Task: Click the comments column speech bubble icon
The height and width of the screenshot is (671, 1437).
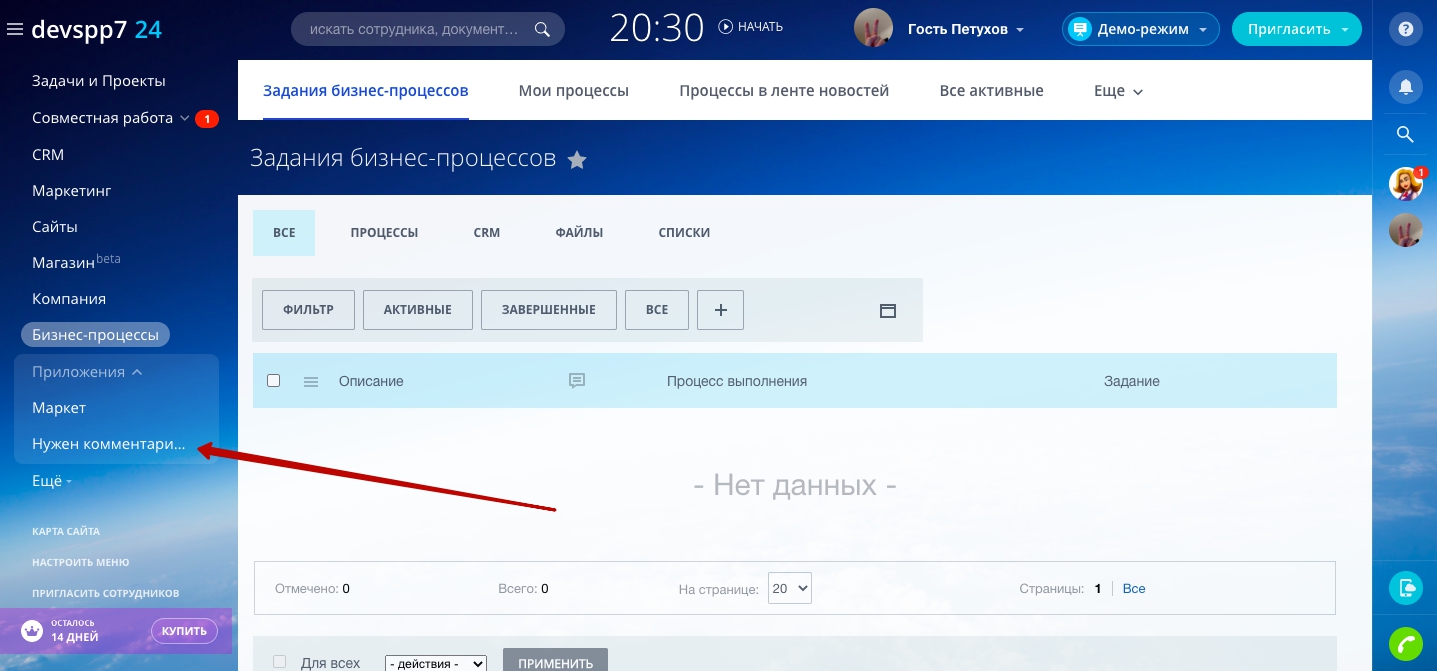Action: pos(576,381)
